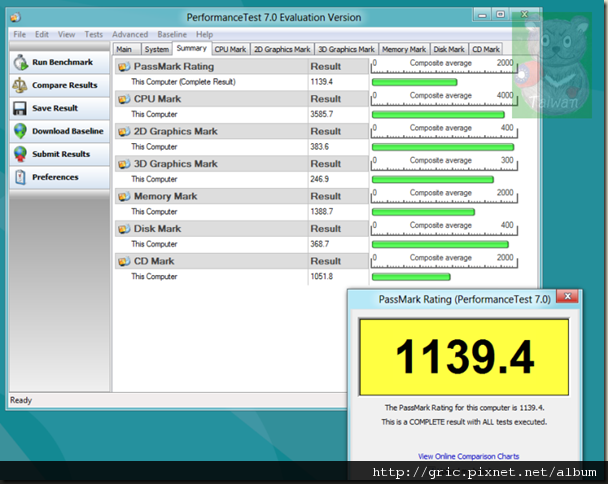Click the icon beside Disk Mark header
The height and width of the screenshot is (484, 608).
coord(124,229)
